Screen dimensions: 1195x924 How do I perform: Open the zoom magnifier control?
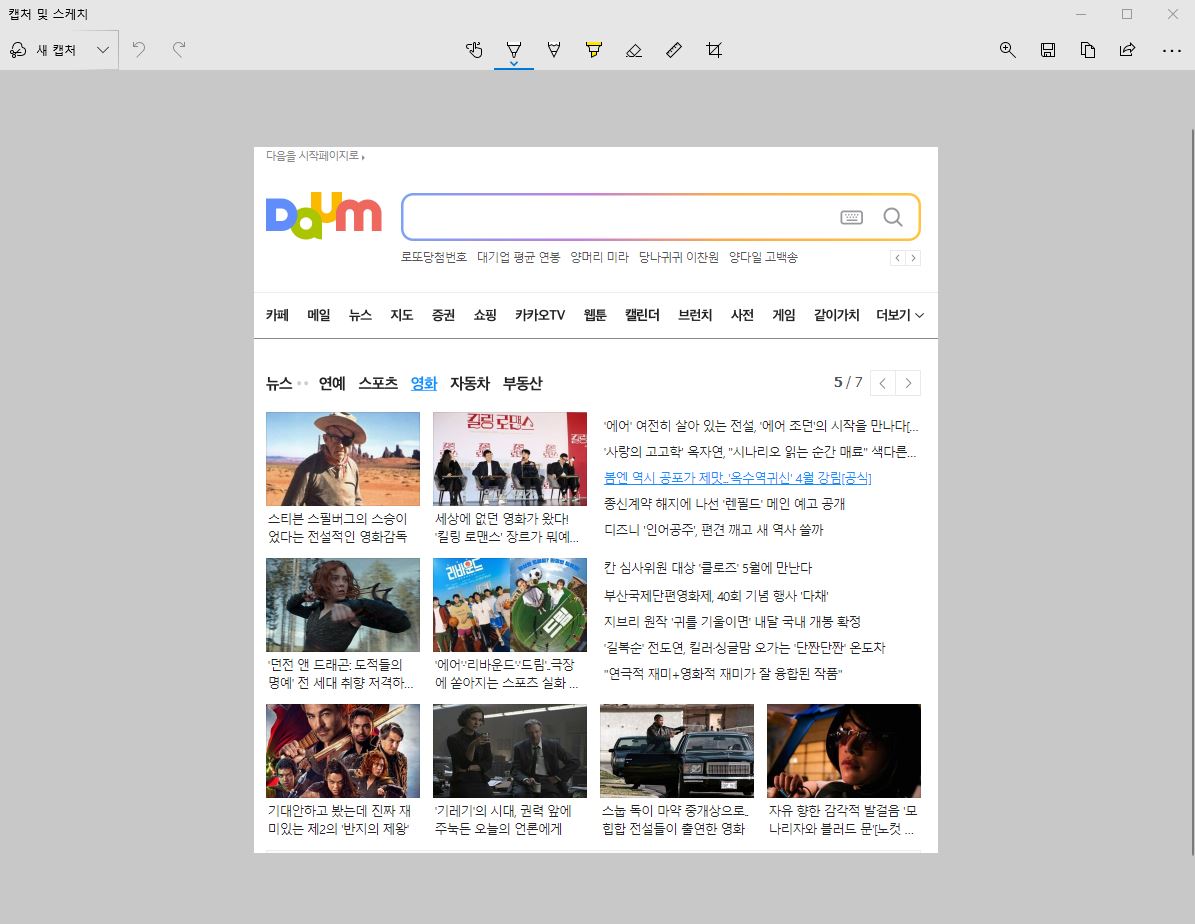(1008, 50)
